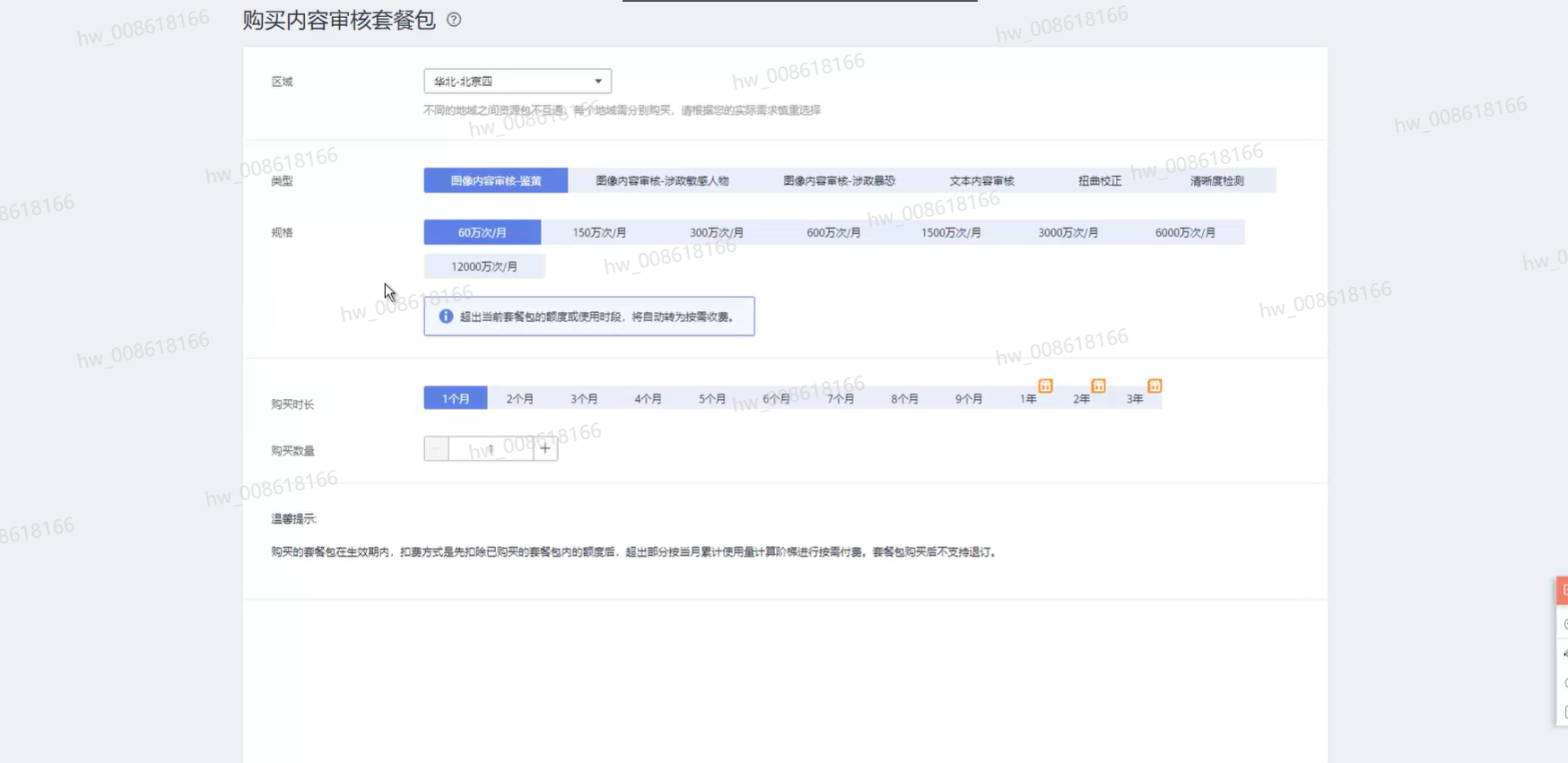Choose the 1500万次/月 specification
1568x763 pixels.
[x=951, y=232]
